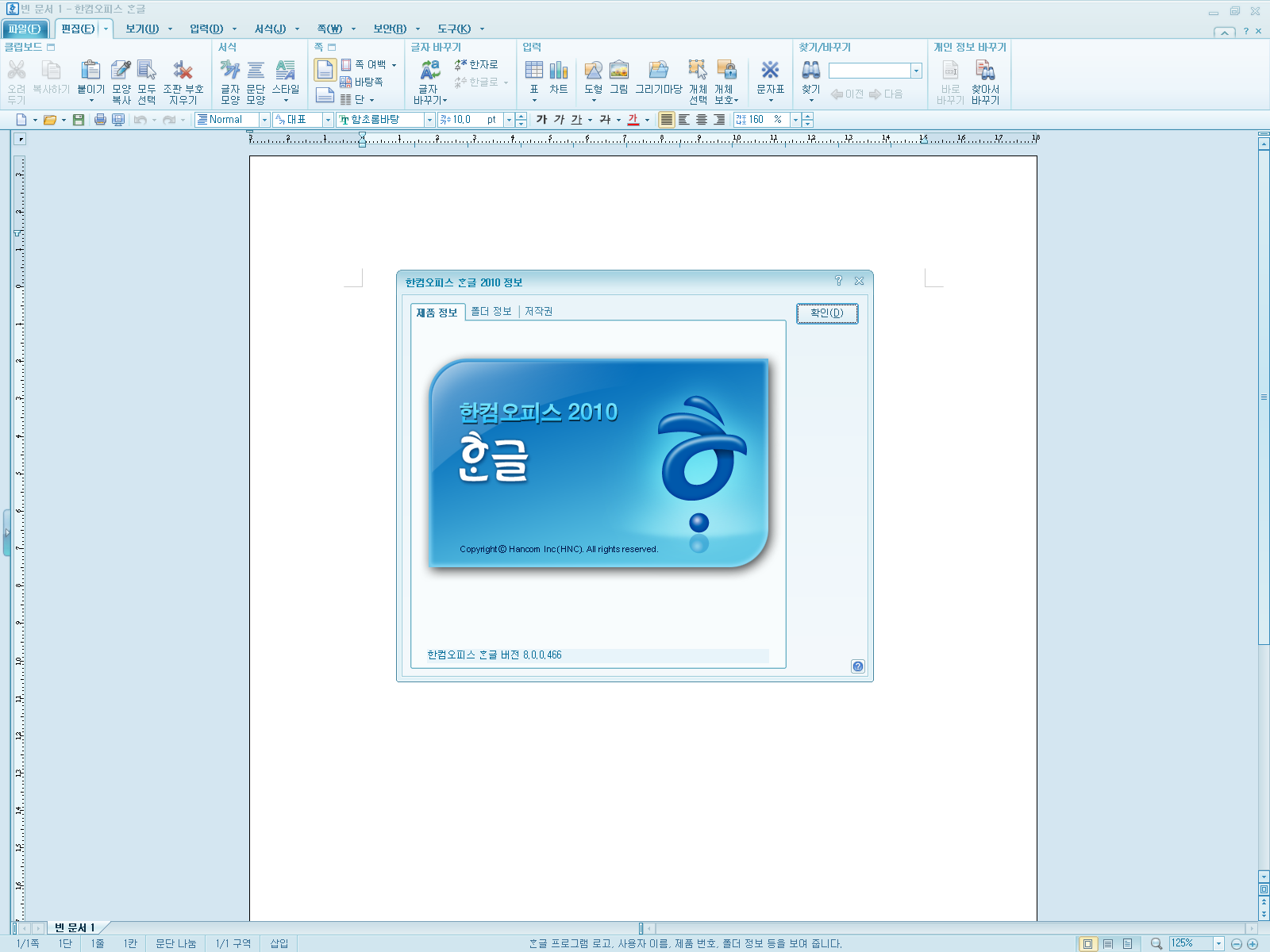Open the 125% zoom dropdown
The image size is (1270, 952).
(x=1218, y=943)
